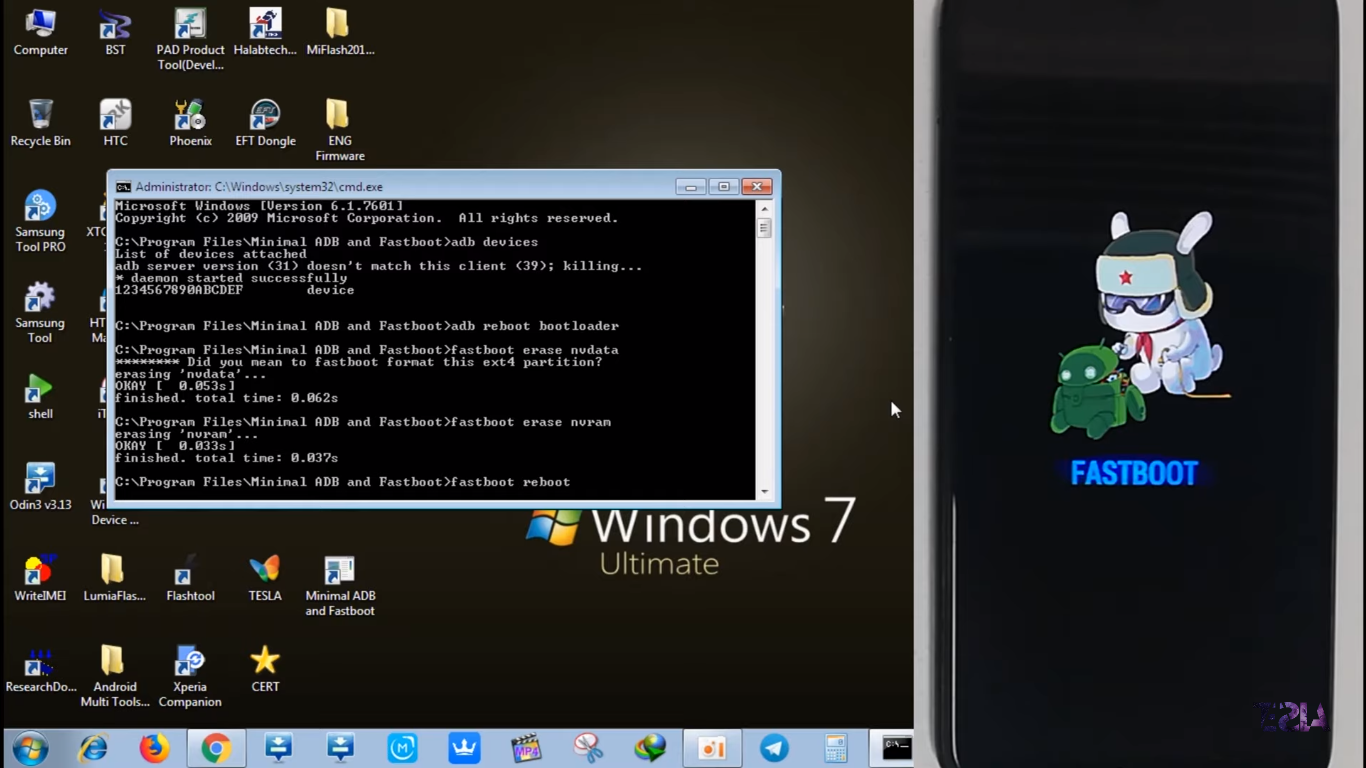Open the Recycle Bin

point(40,123)
